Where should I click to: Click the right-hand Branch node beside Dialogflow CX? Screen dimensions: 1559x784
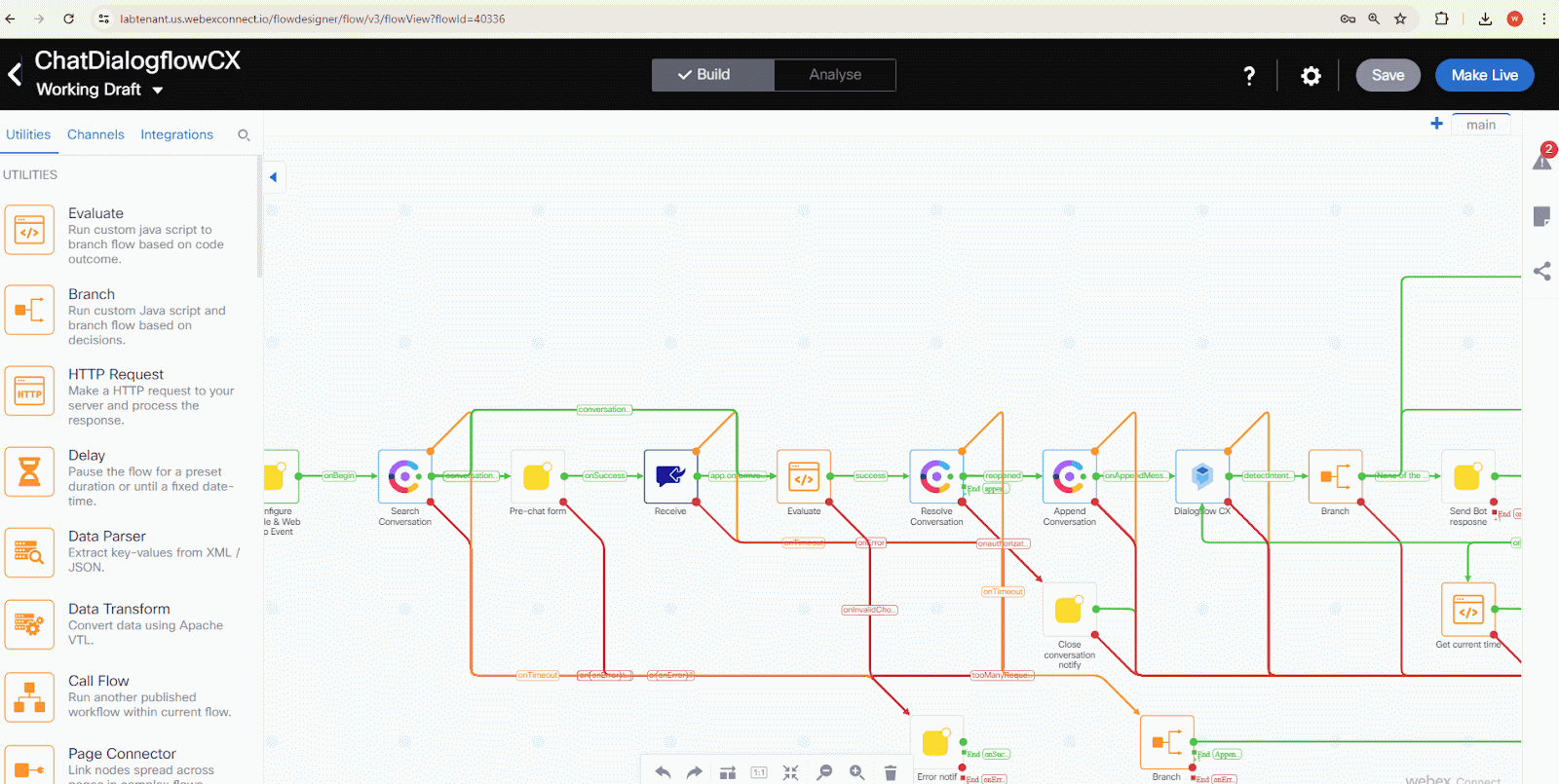[x=1335, y=476]
